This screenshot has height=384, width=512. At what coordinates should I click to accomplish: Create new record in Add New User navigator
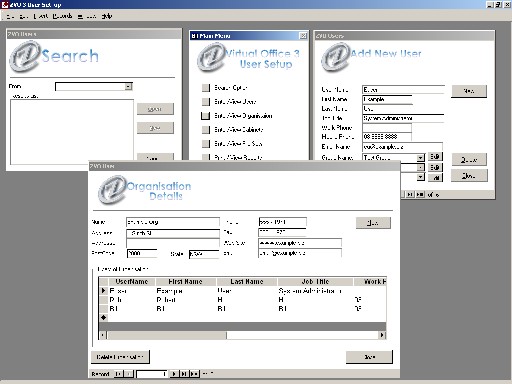click(x=420, y=194)
